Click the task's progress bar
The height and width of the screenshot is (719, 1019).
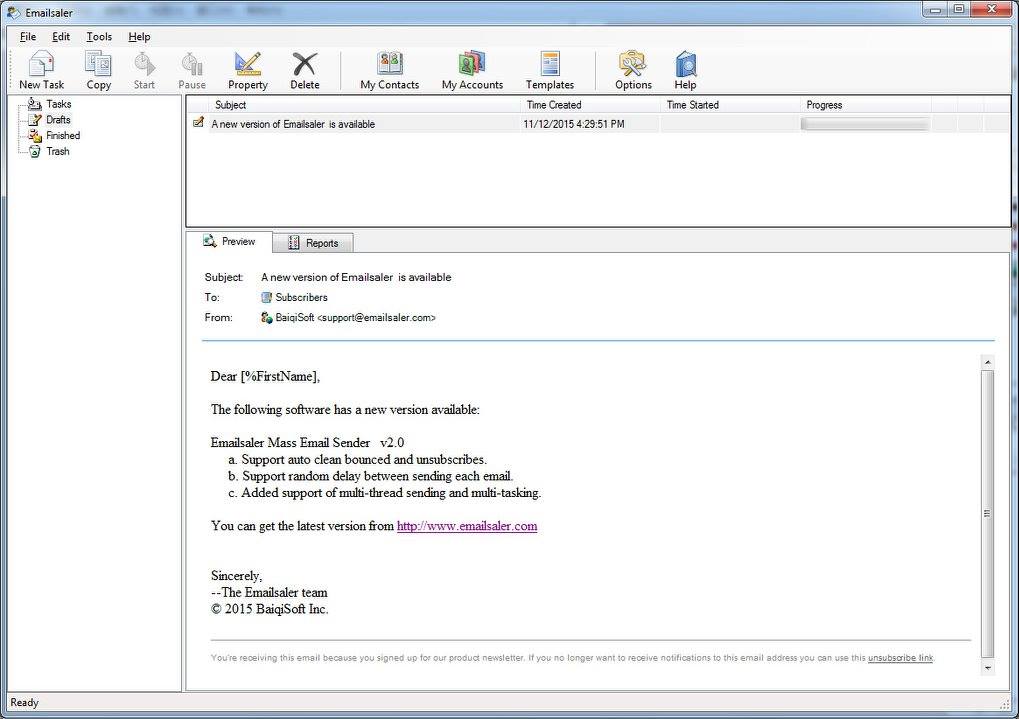[865, 124]
